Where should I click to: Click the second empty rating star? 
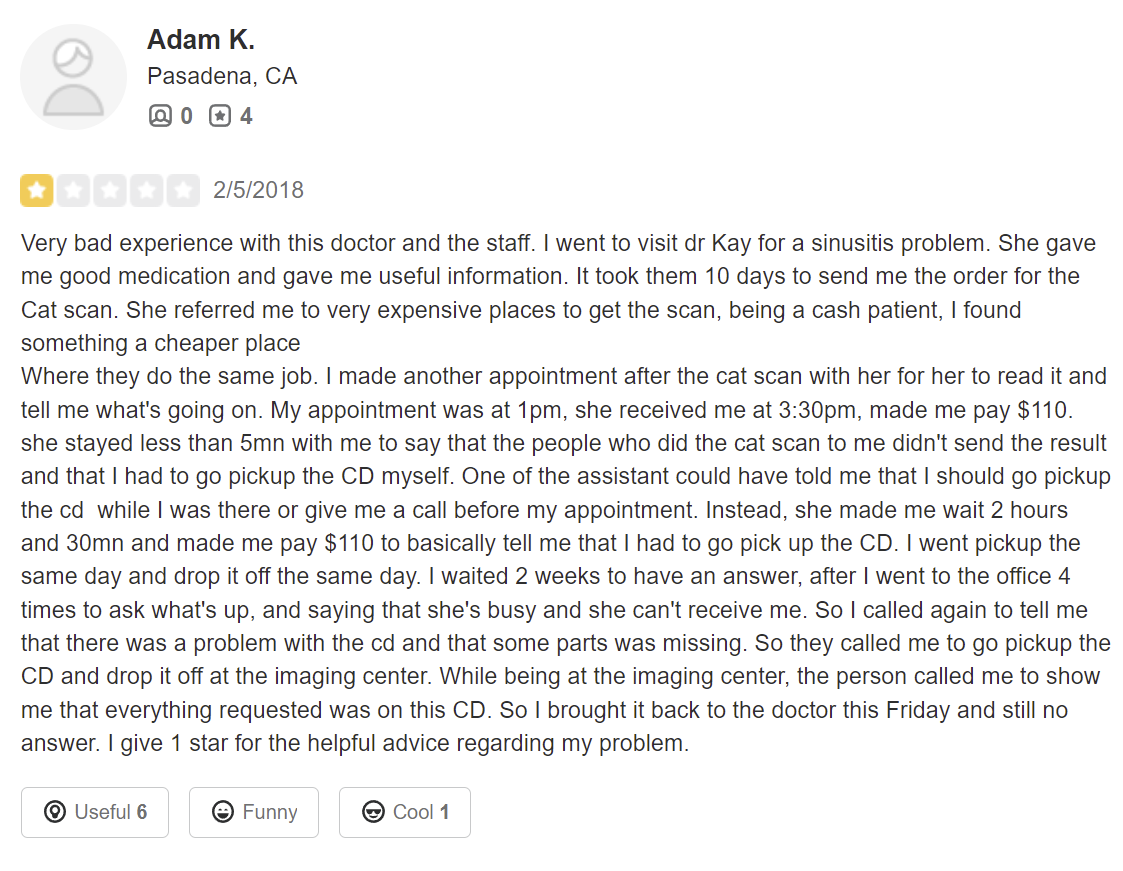point(73,191)
